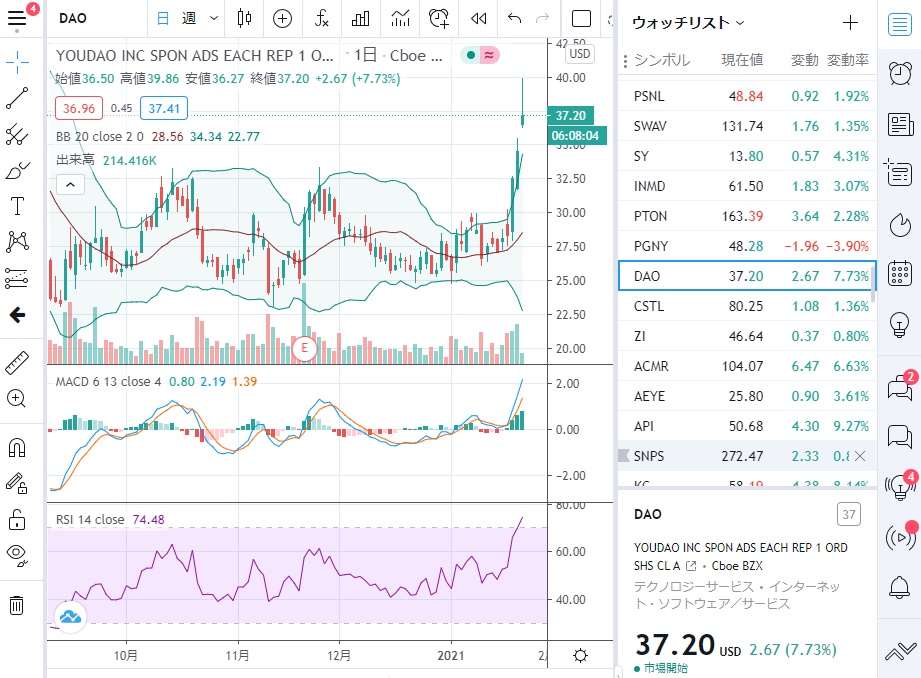The image size is (921, 678).
Task: Click the USD currency selector
Action: [x=580, y=53]
